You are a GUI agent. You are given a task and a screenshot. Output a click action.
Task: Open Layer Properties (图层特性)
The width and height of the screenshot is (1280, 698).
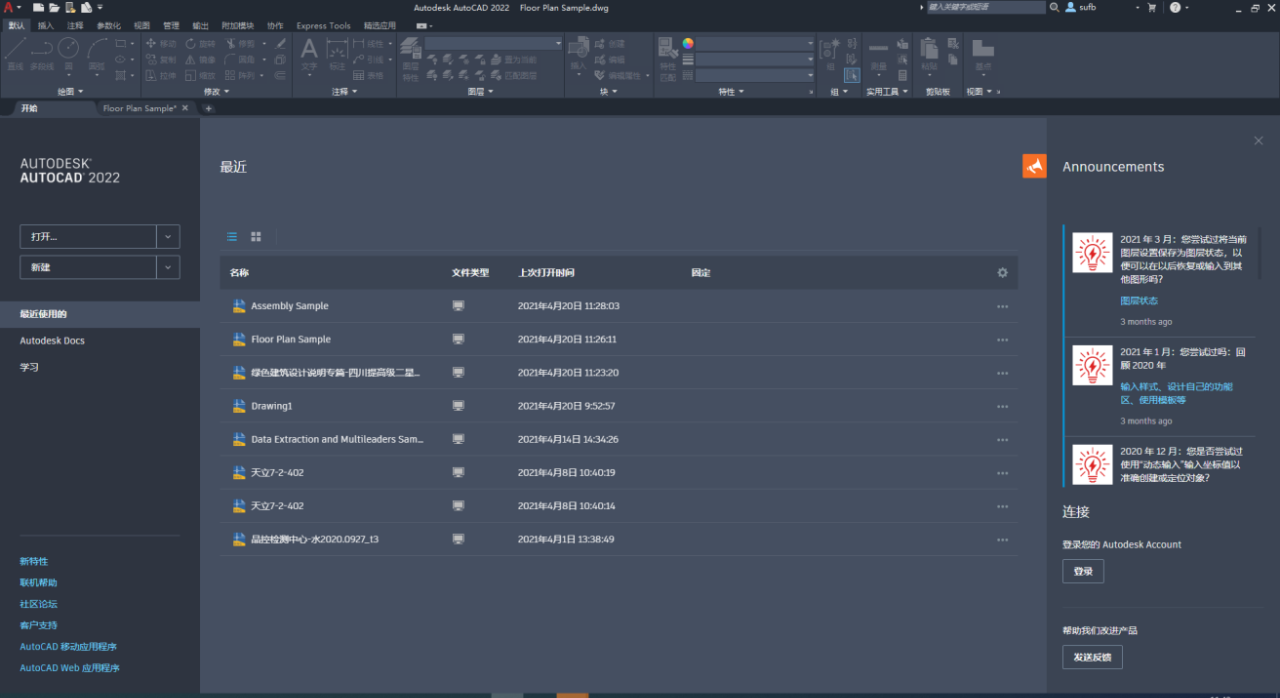pos(410,58)
